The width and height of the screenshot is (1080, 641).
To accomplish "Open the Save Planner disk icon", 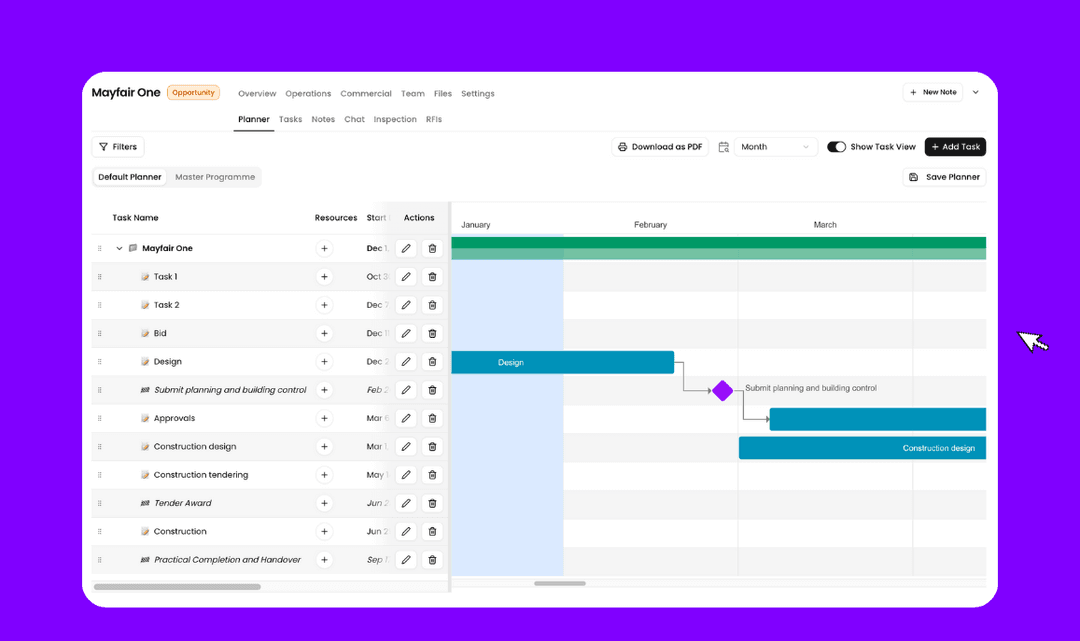I will (913, 176).
